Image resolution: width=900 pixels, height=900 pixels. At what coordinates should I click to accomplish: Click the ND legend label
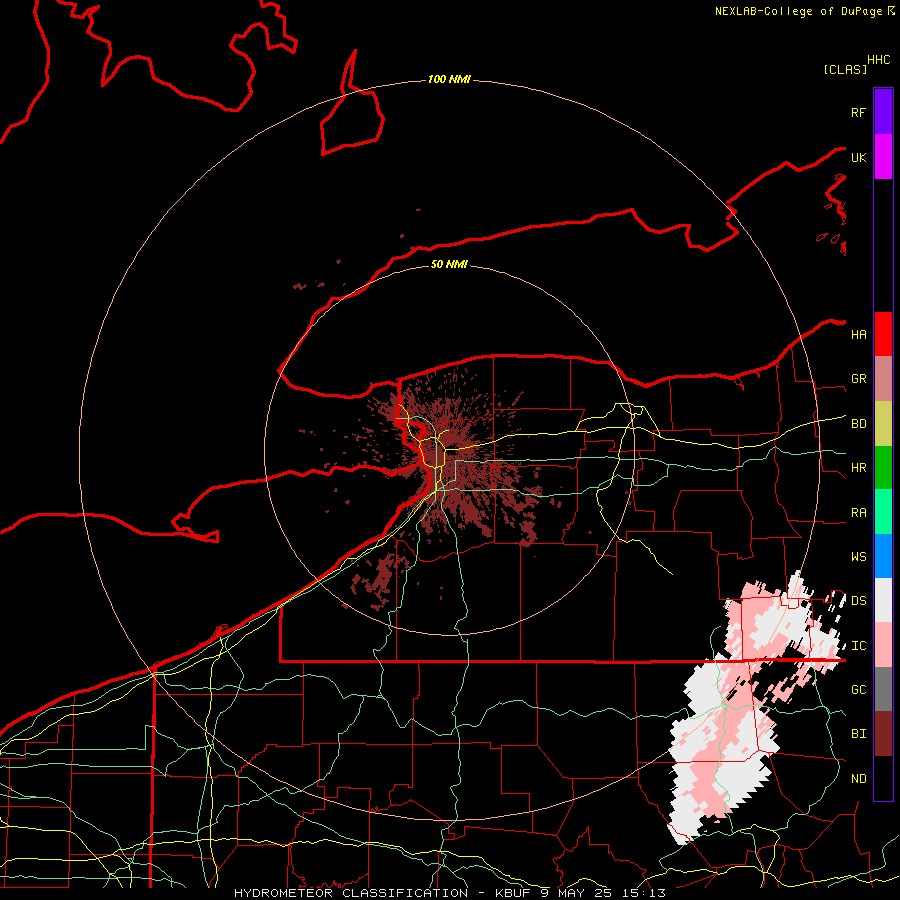point(858,779)
